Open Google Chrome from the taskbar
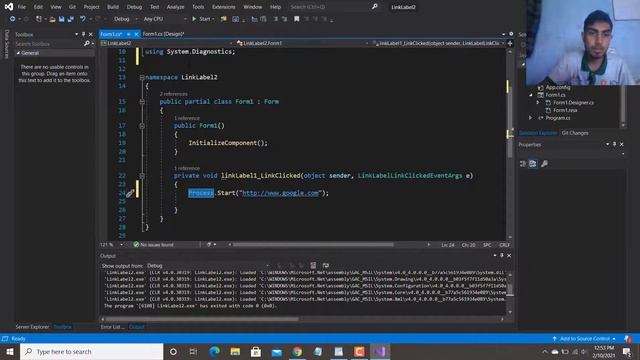 (297, 351)
